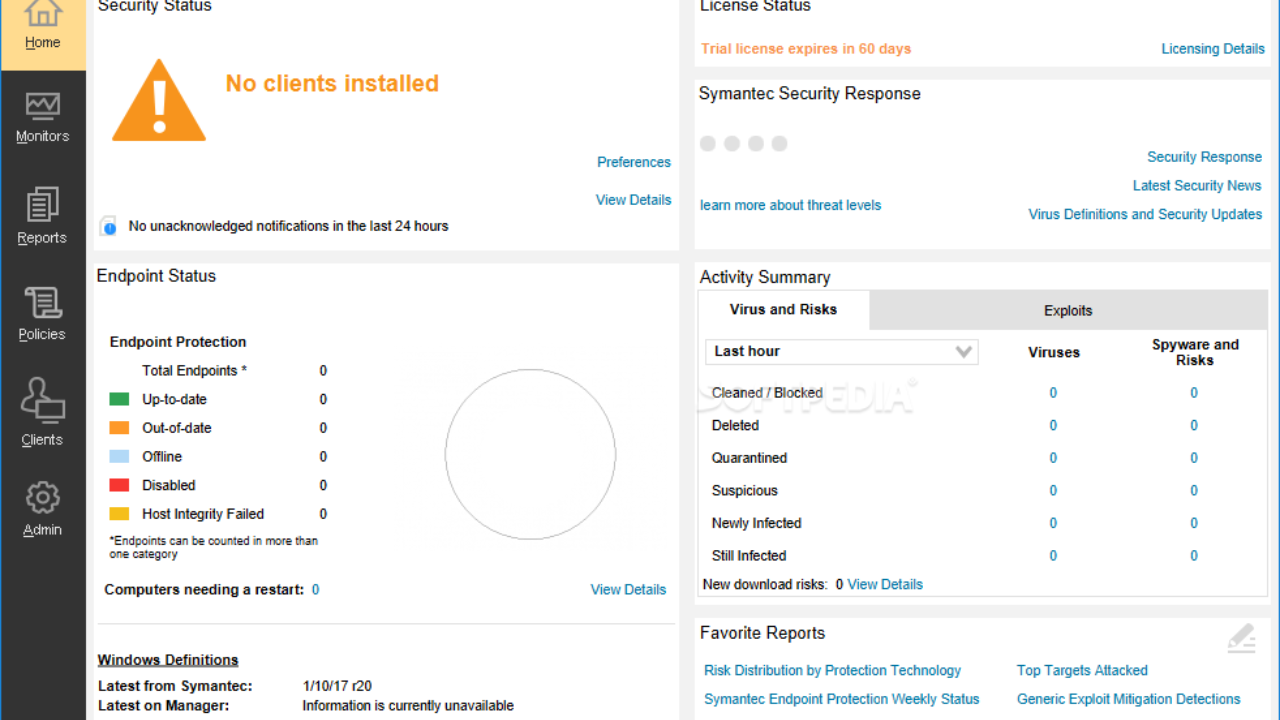Screen dimensions: 1280x720
Task: Click the orange warning triangle icon
Action: click(159, 101)
